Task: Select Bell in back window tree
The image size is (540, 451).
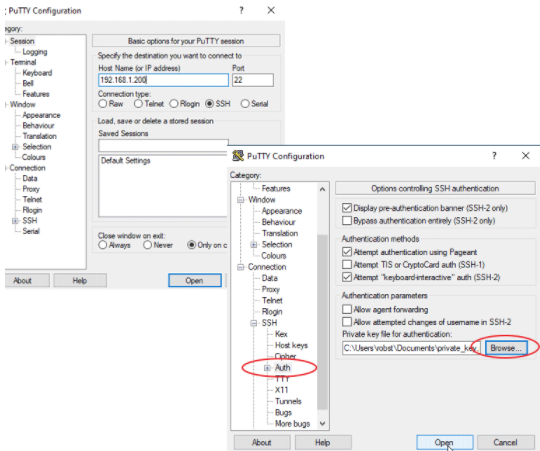Action: (x=28, y=83)
